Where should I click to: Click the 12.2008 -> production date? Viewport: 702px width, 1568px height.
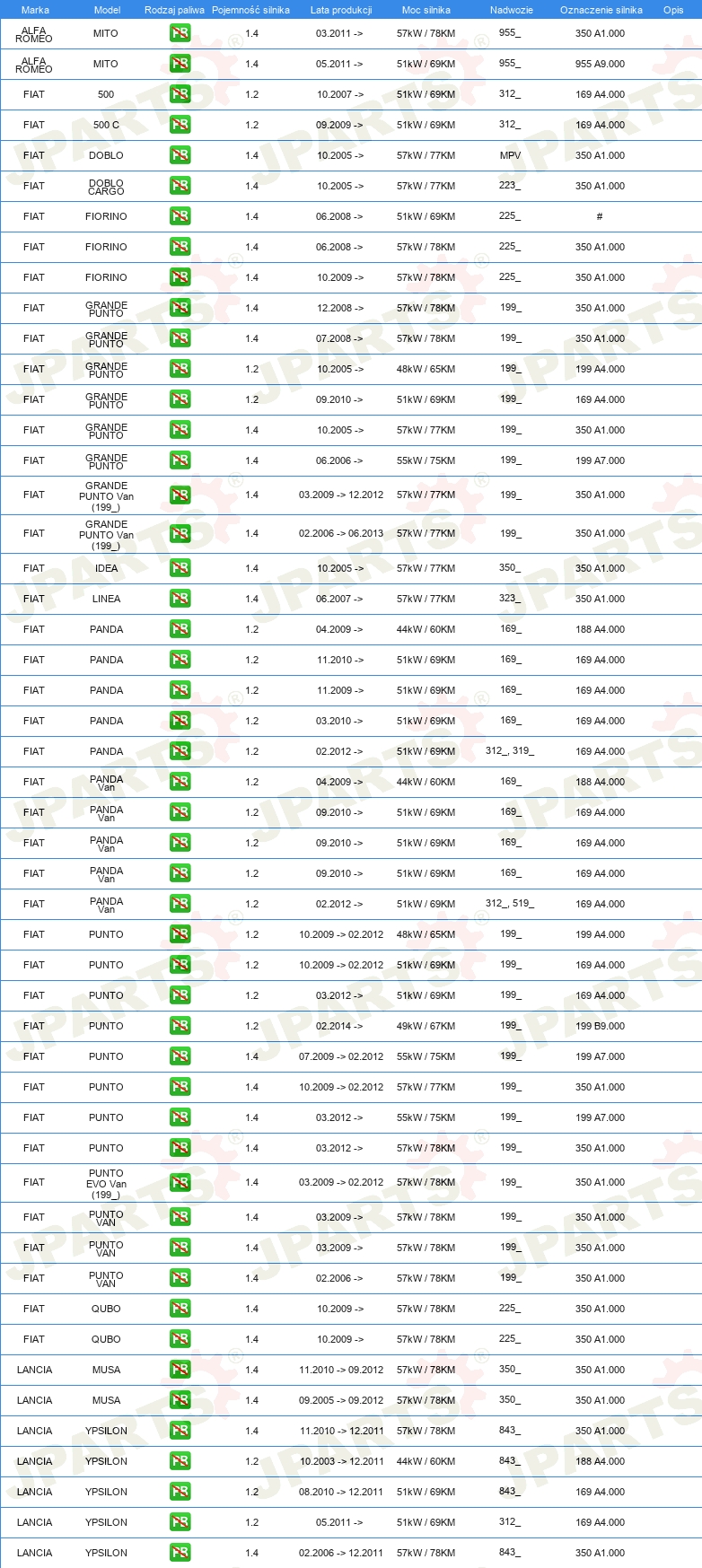point(340,308)
